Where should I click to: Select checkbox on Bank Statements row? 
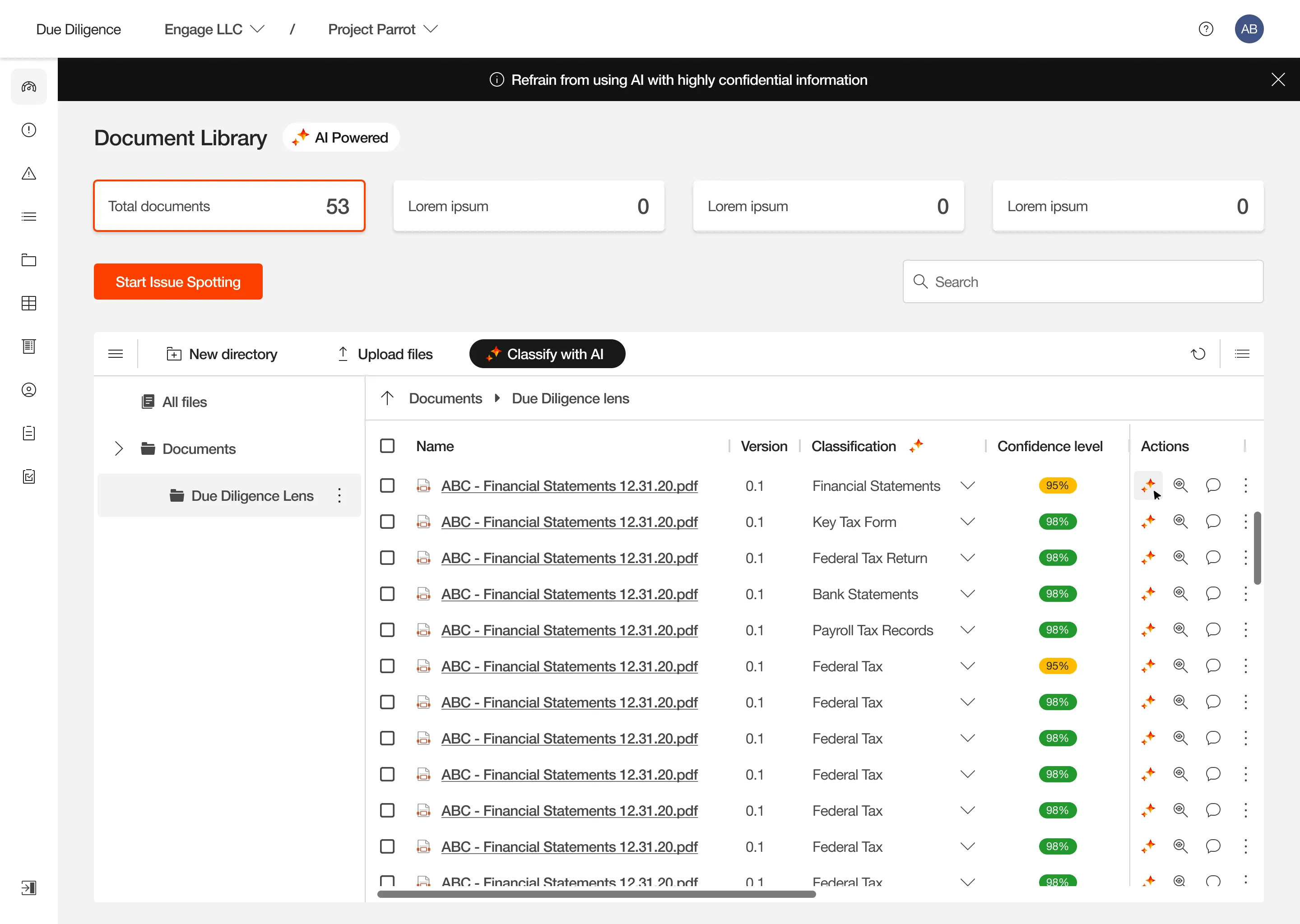[x=387, y=594]
